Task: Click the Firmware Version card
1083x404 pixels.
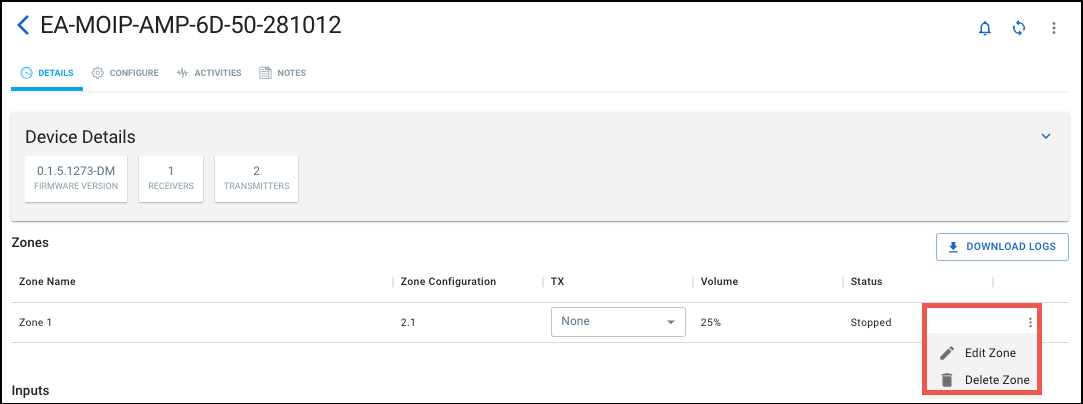Action: click(x=76, y=178)
